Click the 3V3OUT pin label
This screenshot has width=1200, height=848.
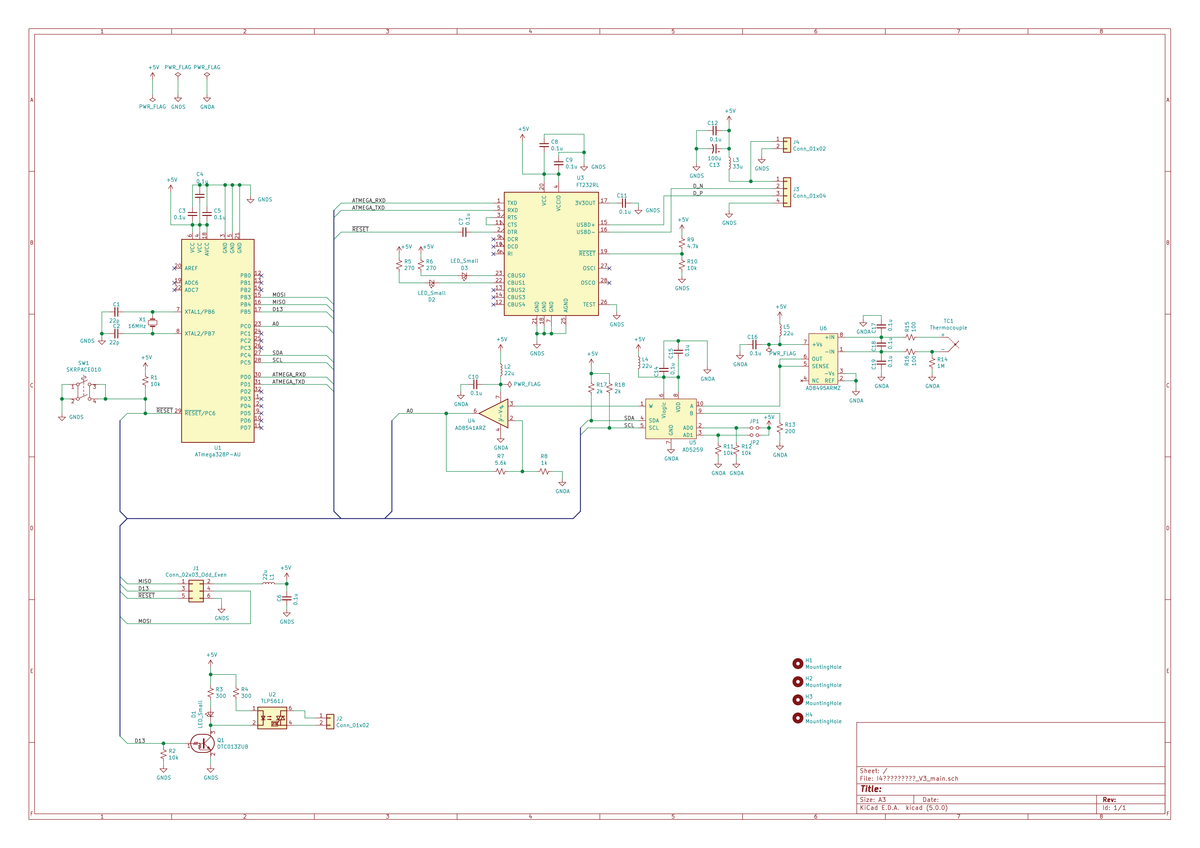585,203
